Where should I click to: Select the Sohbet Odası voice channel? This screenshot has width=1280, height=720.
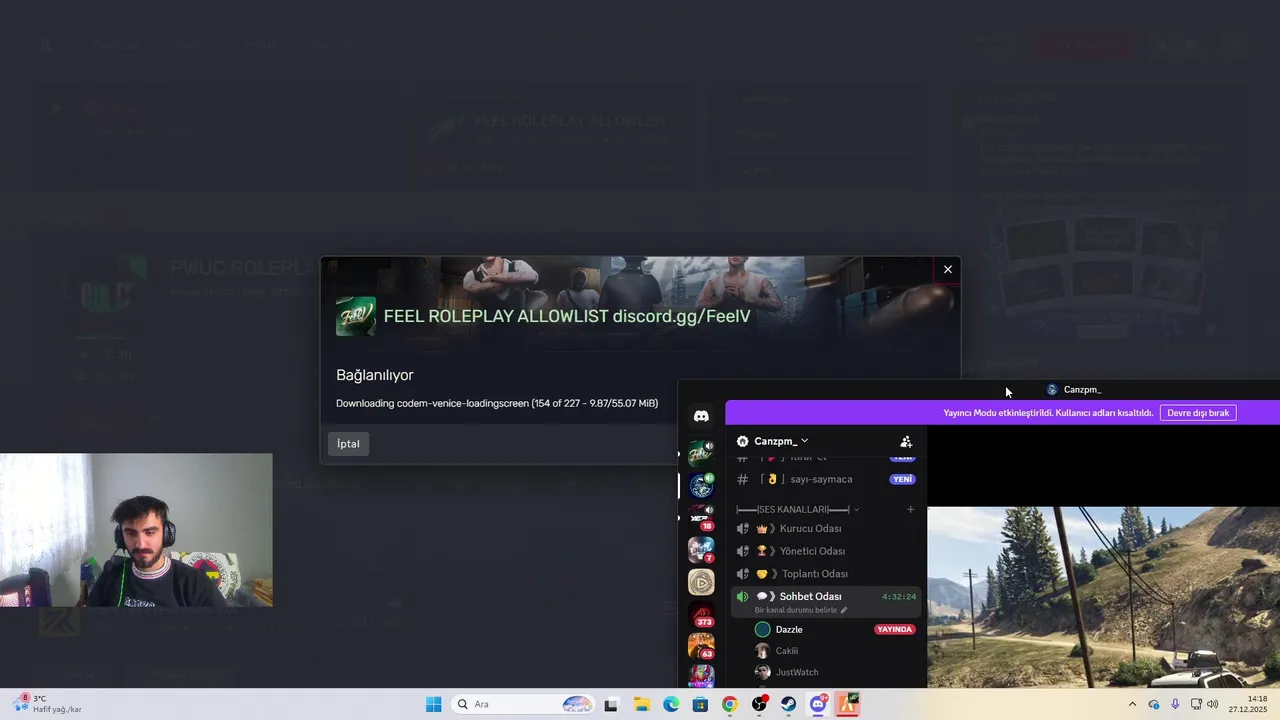[x=825, y=601]
